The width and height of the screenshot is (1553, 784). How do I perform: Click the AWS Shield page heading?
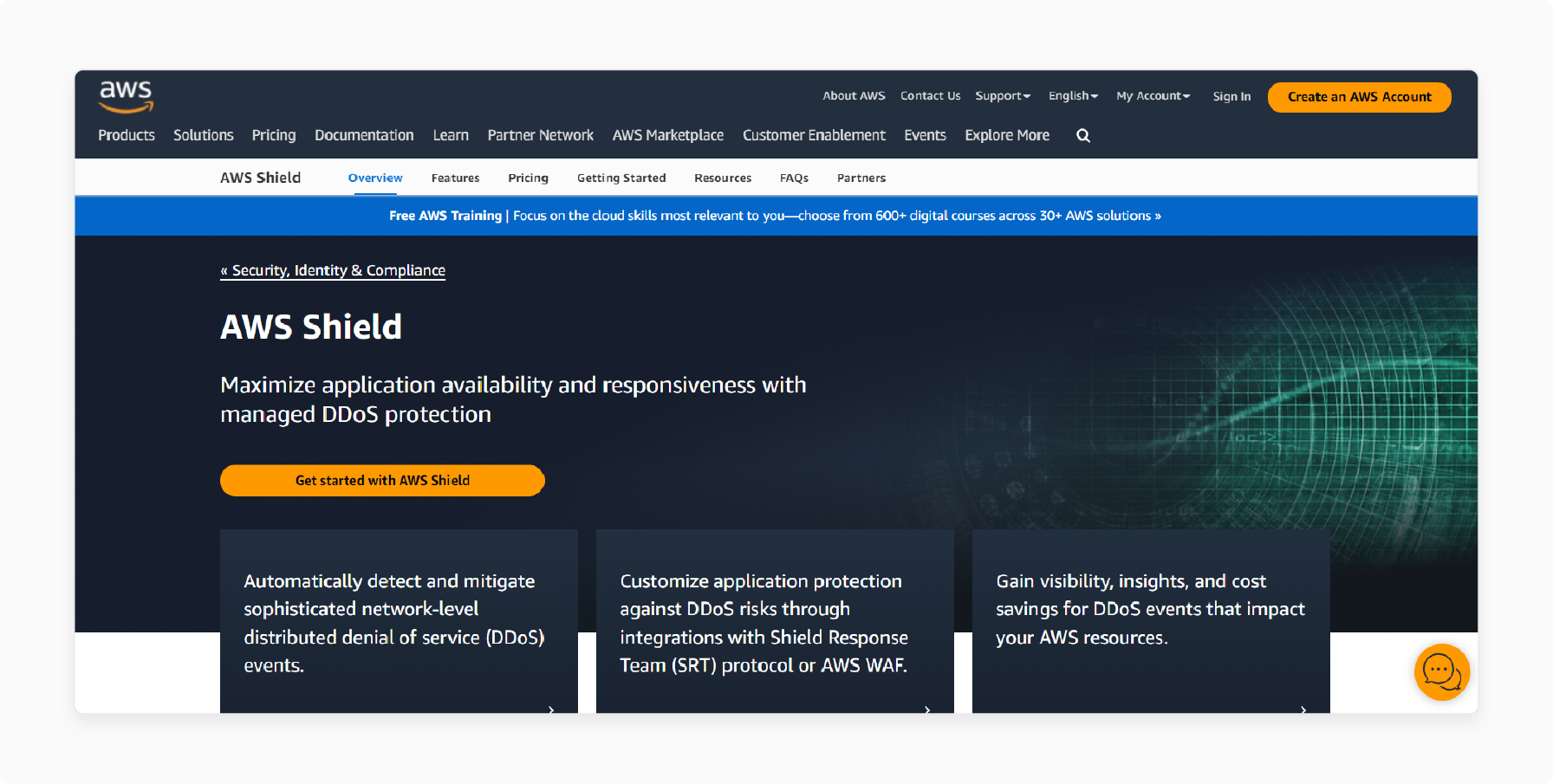(x=311, y=327)
